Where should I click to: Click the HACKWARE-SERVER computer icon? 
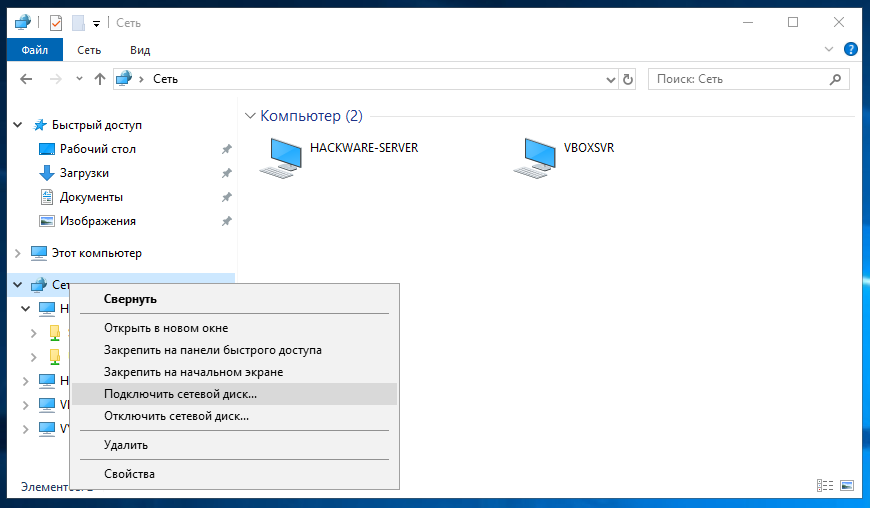280,156
